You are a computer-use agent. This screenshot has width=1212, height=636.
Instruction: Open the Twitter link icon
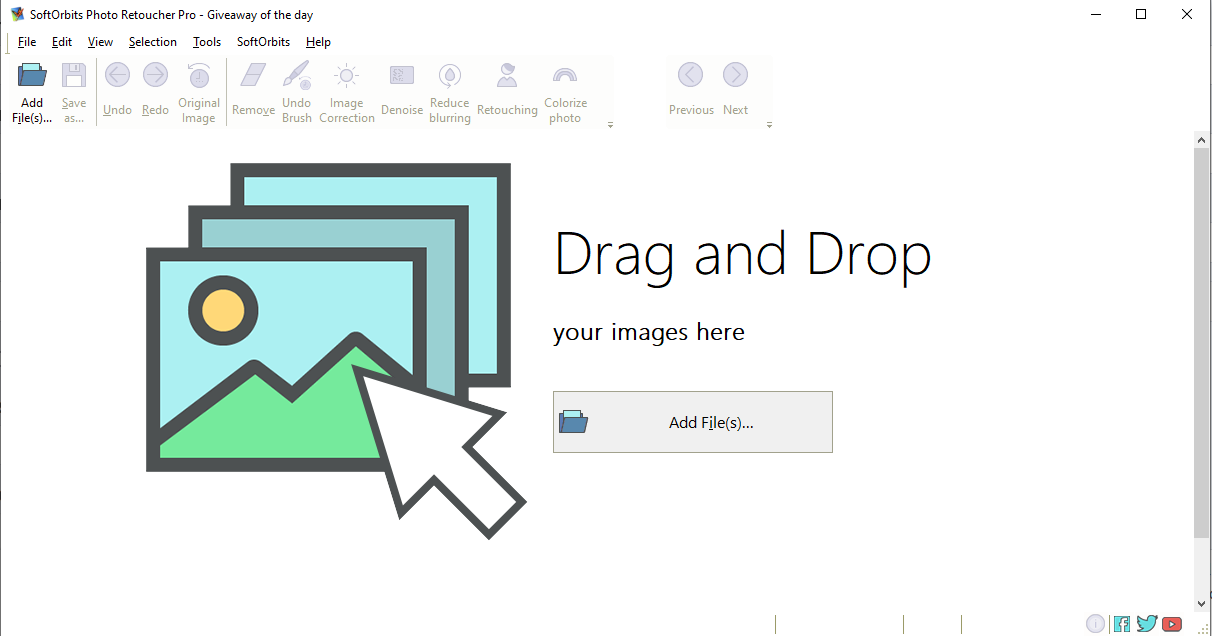pyautogui.click(x=1147, y=624)
